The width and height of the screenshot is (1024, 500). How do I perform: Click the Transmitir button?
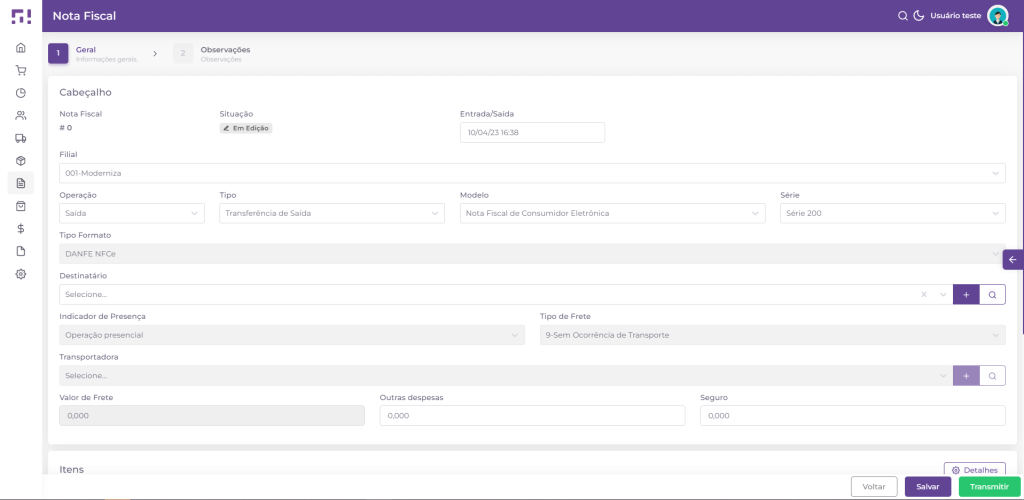[989, 486]
